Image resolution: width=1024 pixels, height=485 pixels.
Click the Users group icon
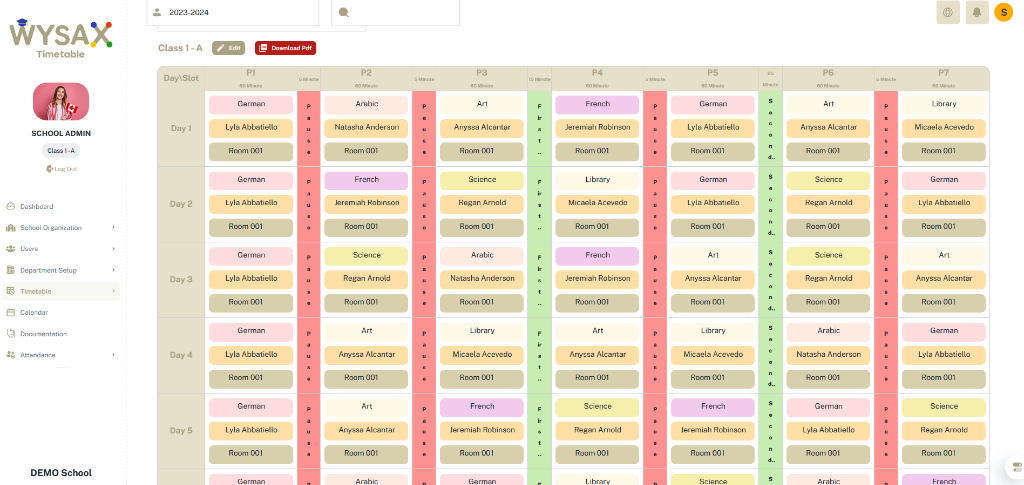[10, 249]
